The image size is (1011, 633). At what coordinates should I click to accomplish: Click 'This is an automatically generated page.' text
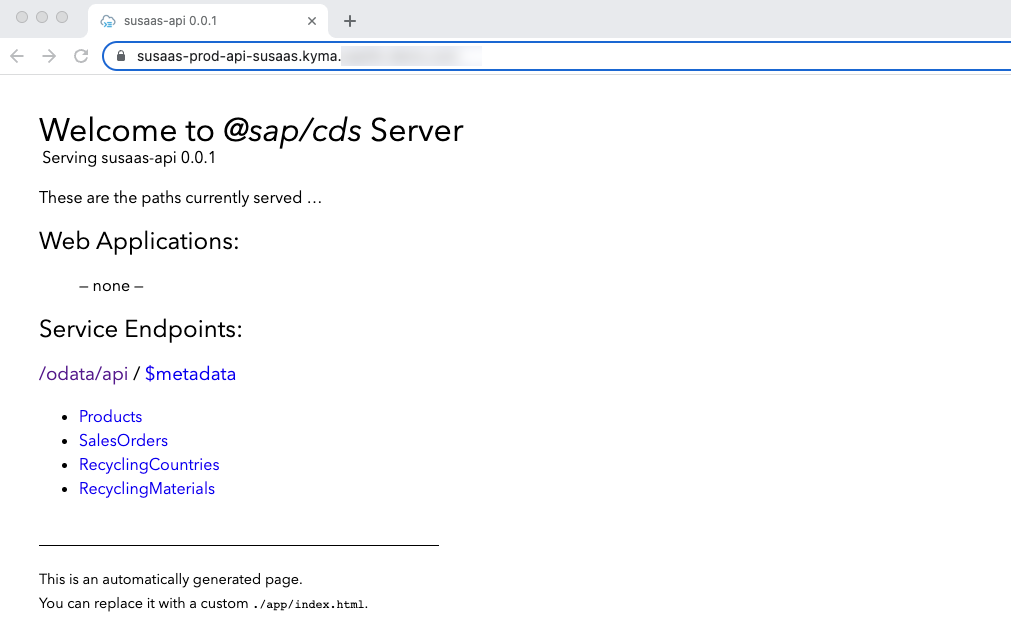(170, 579)
